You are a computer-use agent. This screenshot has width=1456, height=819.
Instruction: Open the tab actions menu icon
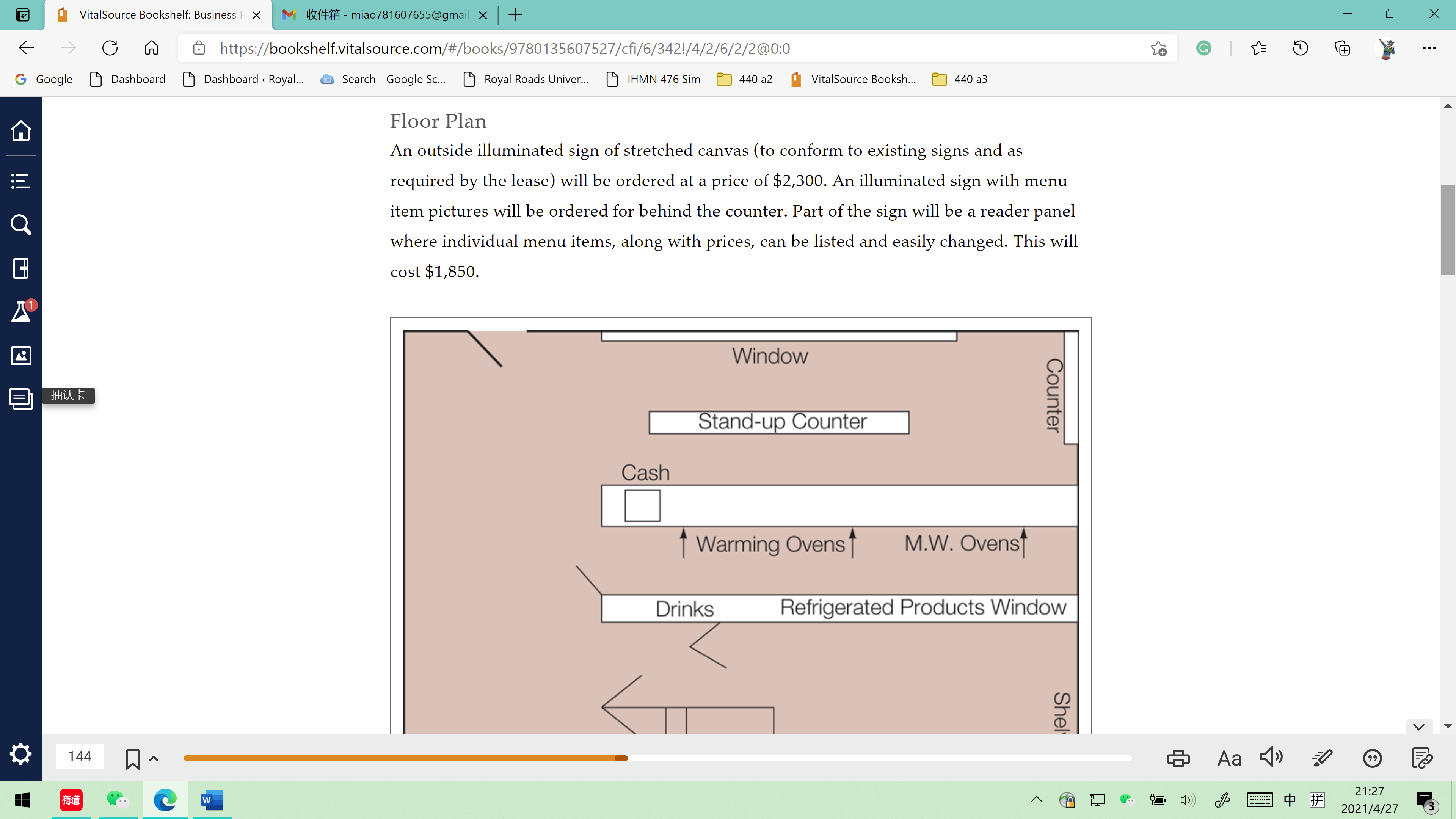pos(23,15)
